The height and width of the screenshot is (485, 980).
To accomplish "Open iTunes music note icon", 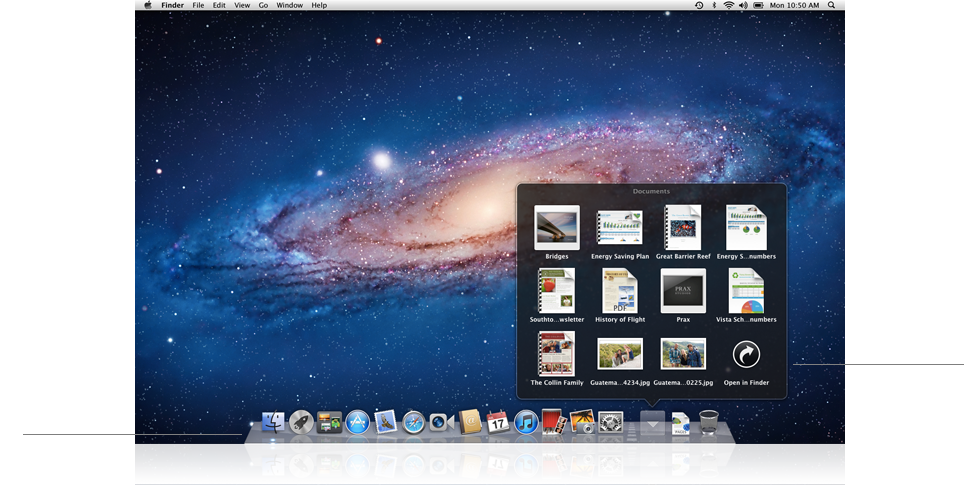I will pos(526,423).
